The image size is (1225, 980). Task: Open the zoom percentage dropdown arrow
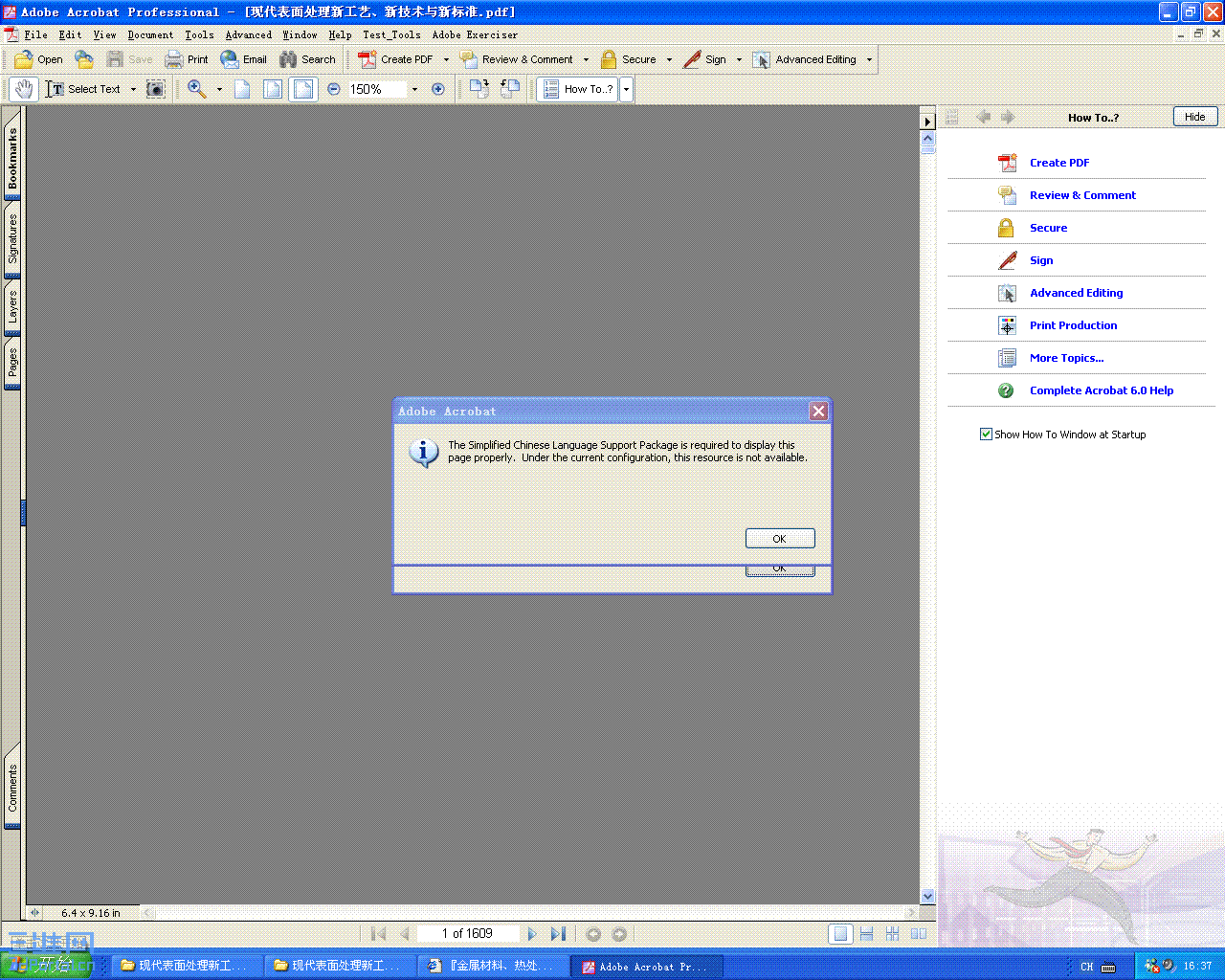pyautogui.click(x=414, y=89)
